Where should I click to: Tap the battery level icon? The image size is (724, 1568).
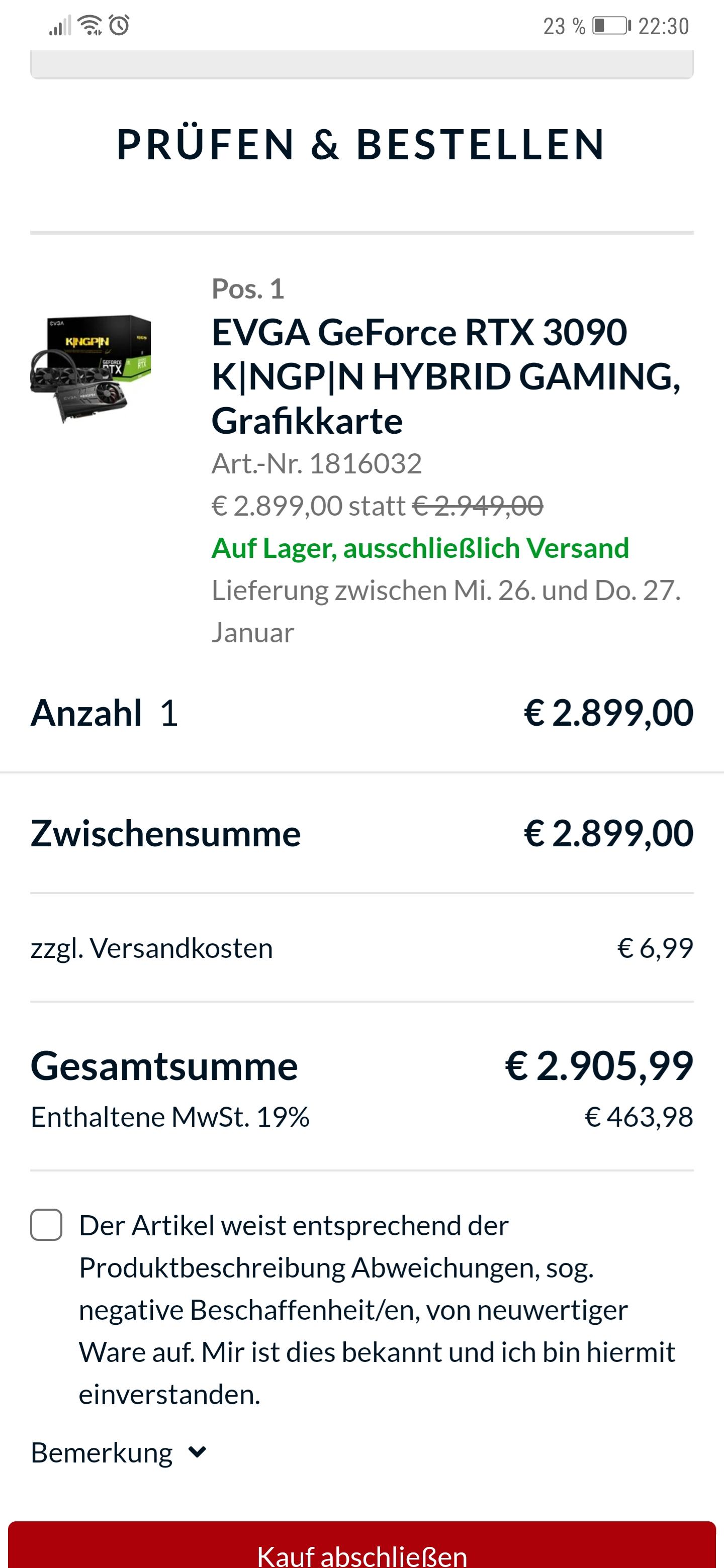point(610,26)
